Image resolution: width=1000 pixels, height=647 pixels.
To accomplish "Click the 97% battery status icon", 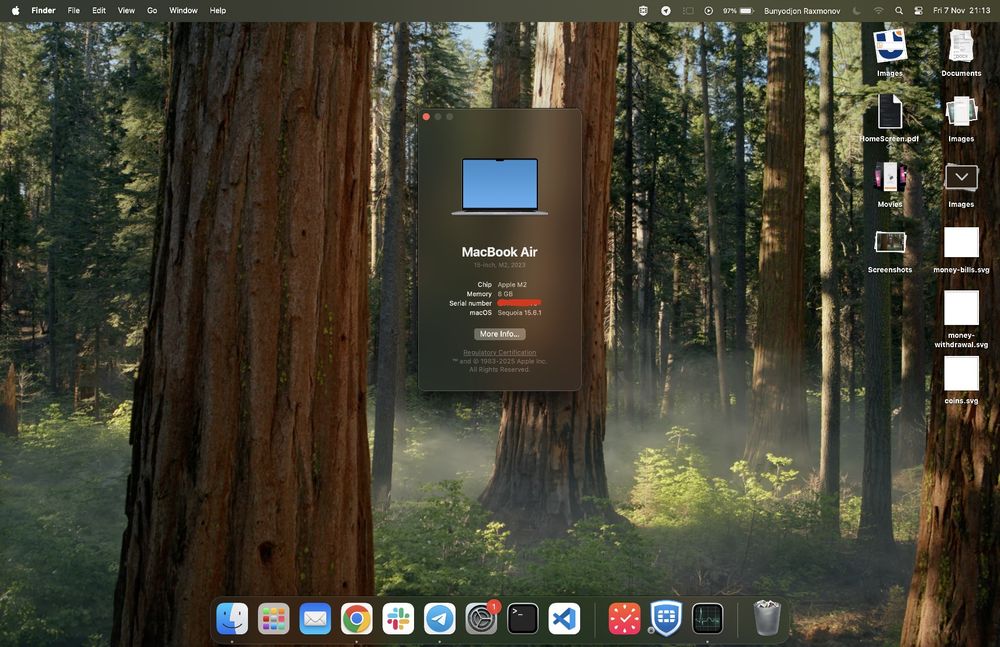I will click(739, 11).
